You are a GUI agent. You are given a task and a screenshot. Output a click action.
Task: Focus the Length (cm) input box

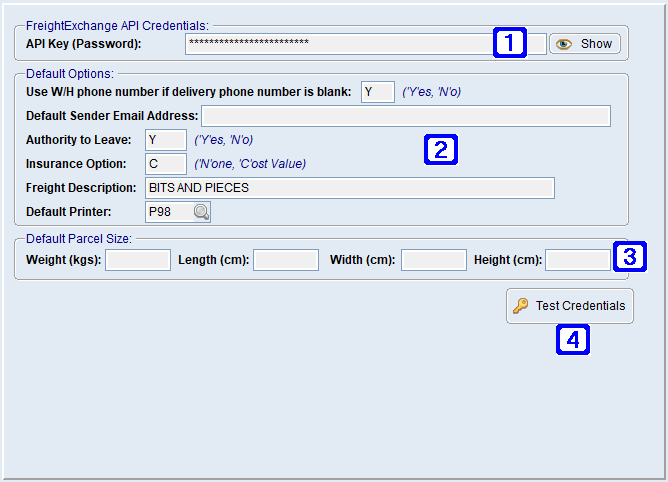[x=286, y=260]
